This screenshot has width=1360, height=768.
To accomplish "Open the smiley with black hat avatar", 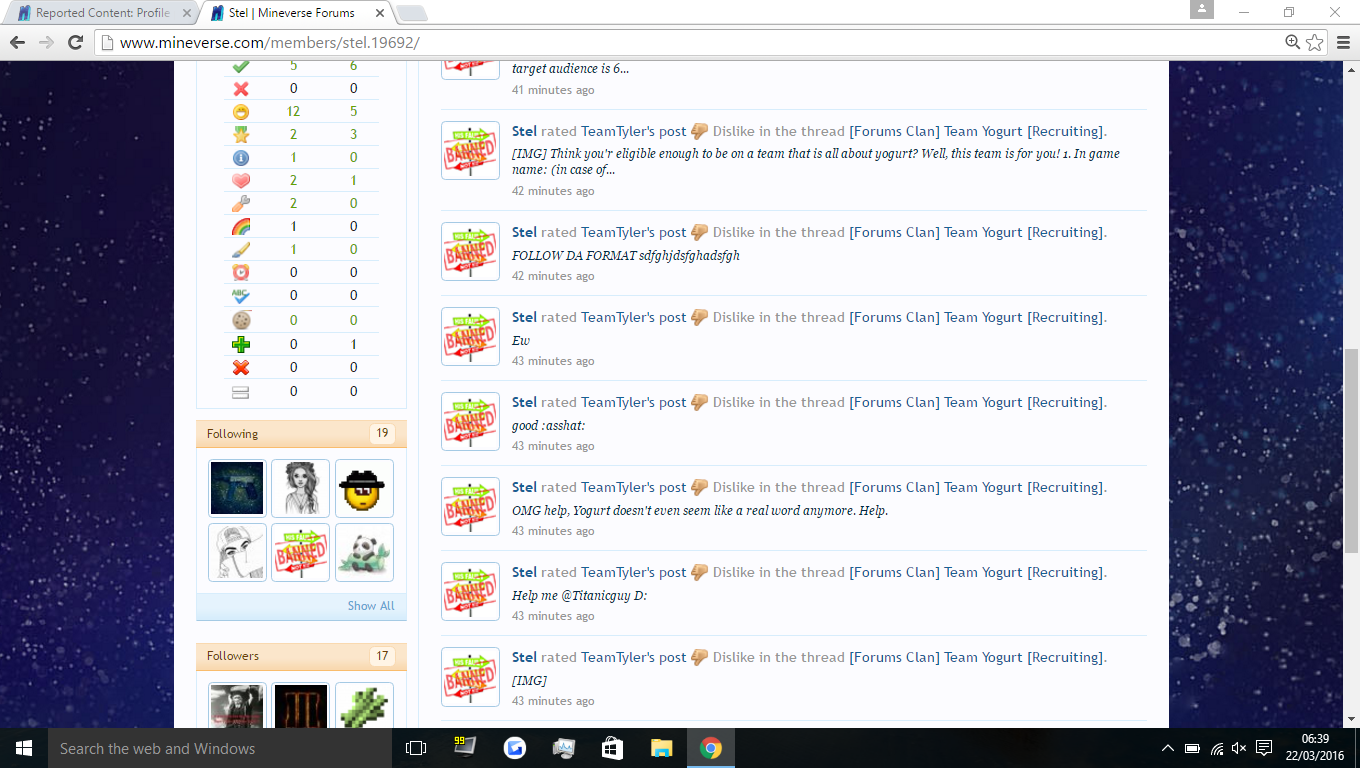I will (x=364, y=488).
